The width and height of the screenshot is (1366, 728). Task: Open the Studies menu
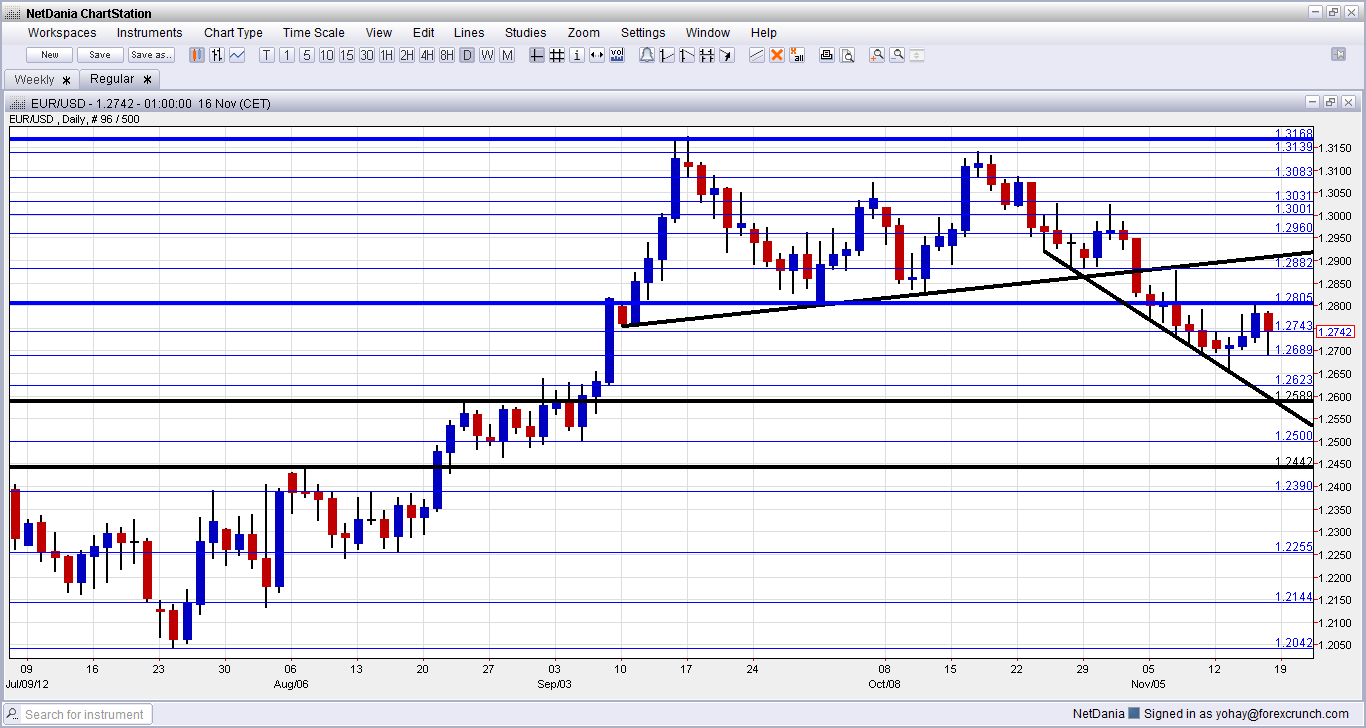click(525, 33)
